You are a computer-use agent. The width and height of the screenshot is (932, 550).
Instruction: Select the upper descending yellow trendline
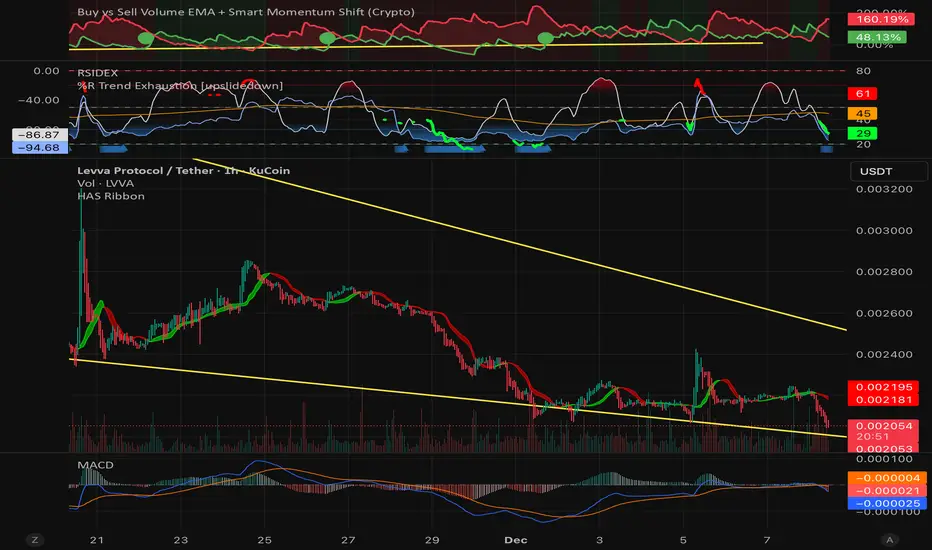[x=519, y=244]
